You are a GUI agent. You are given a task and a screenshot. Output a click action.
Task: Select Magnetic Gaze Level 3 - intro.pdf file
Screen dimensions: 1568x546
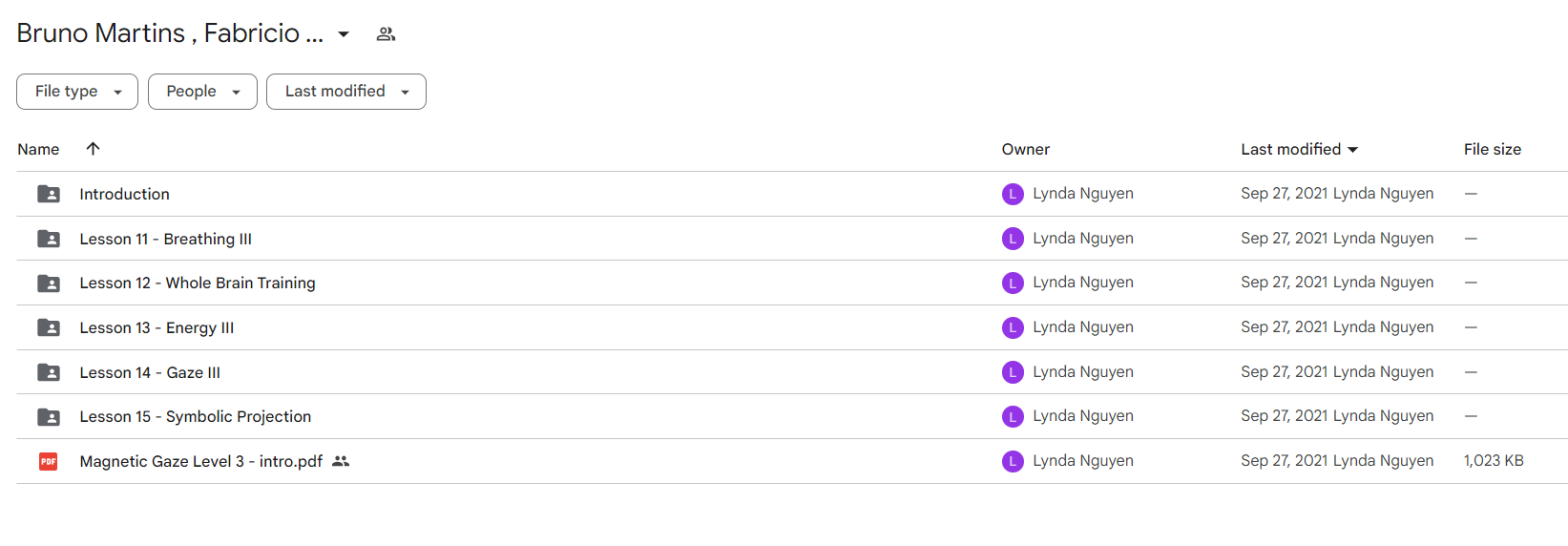[x=791, y=461]
